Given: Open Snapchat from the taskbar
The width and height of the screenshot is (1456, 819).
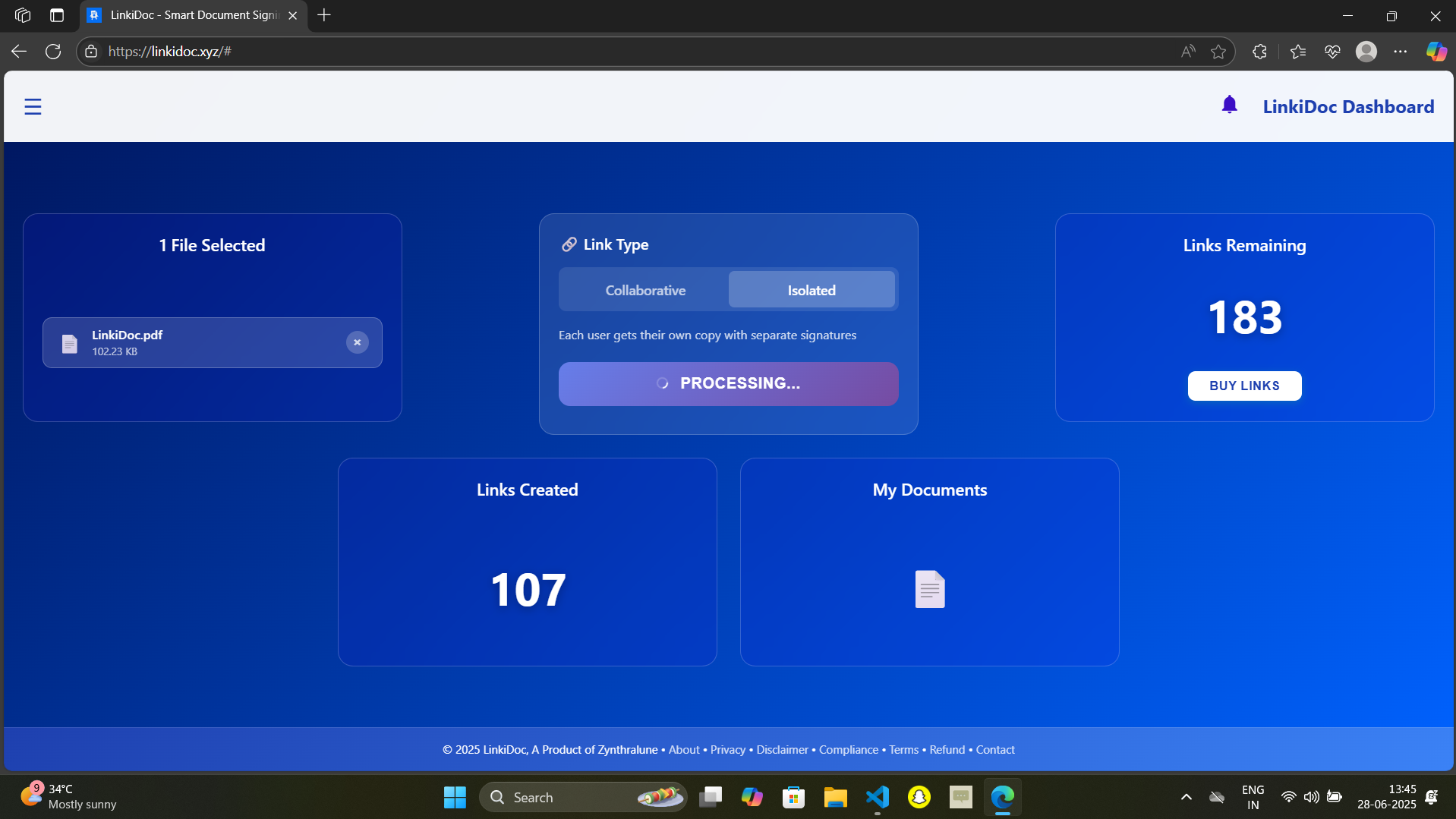Looking at the screenshot, I should pos(919,797).
